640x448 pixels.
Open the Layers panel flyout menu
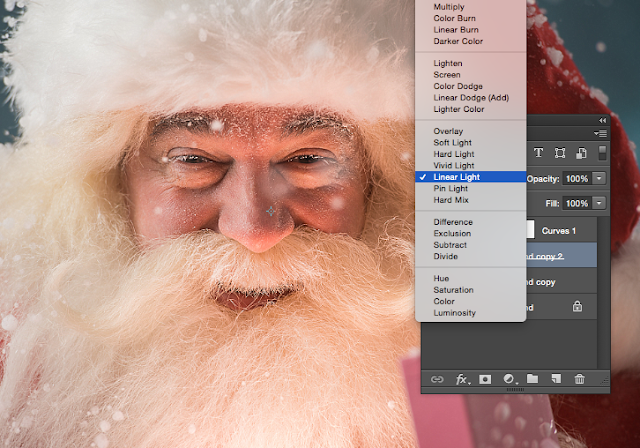point(600,133)
